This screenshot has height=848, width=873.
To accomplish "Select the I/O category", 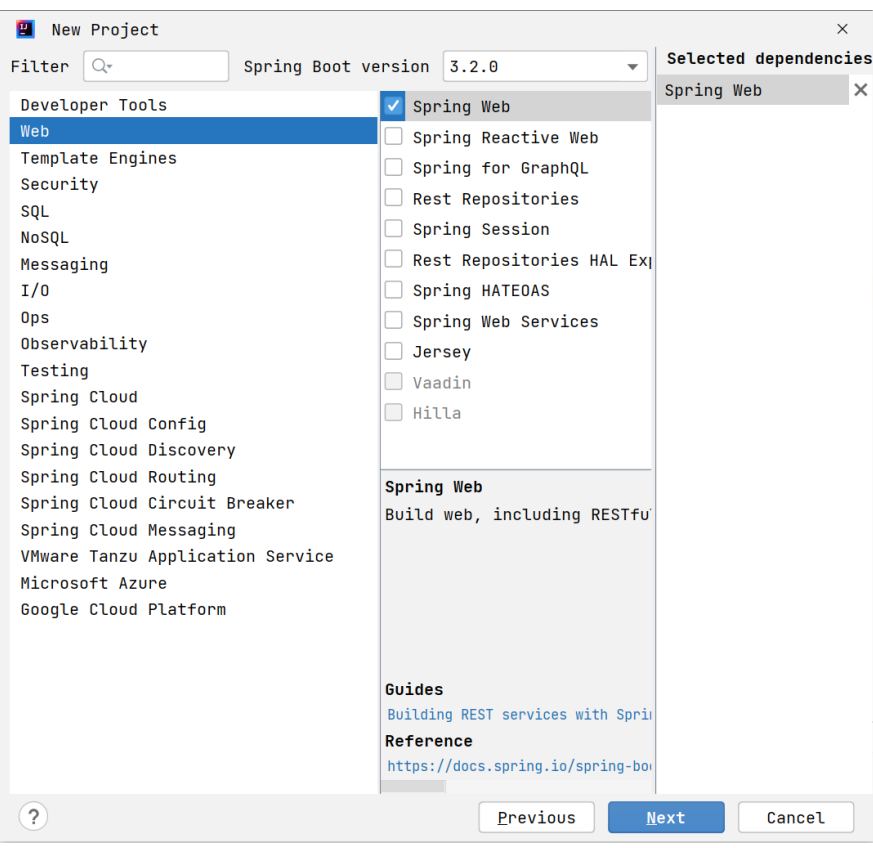I will [x=193, y=291].
